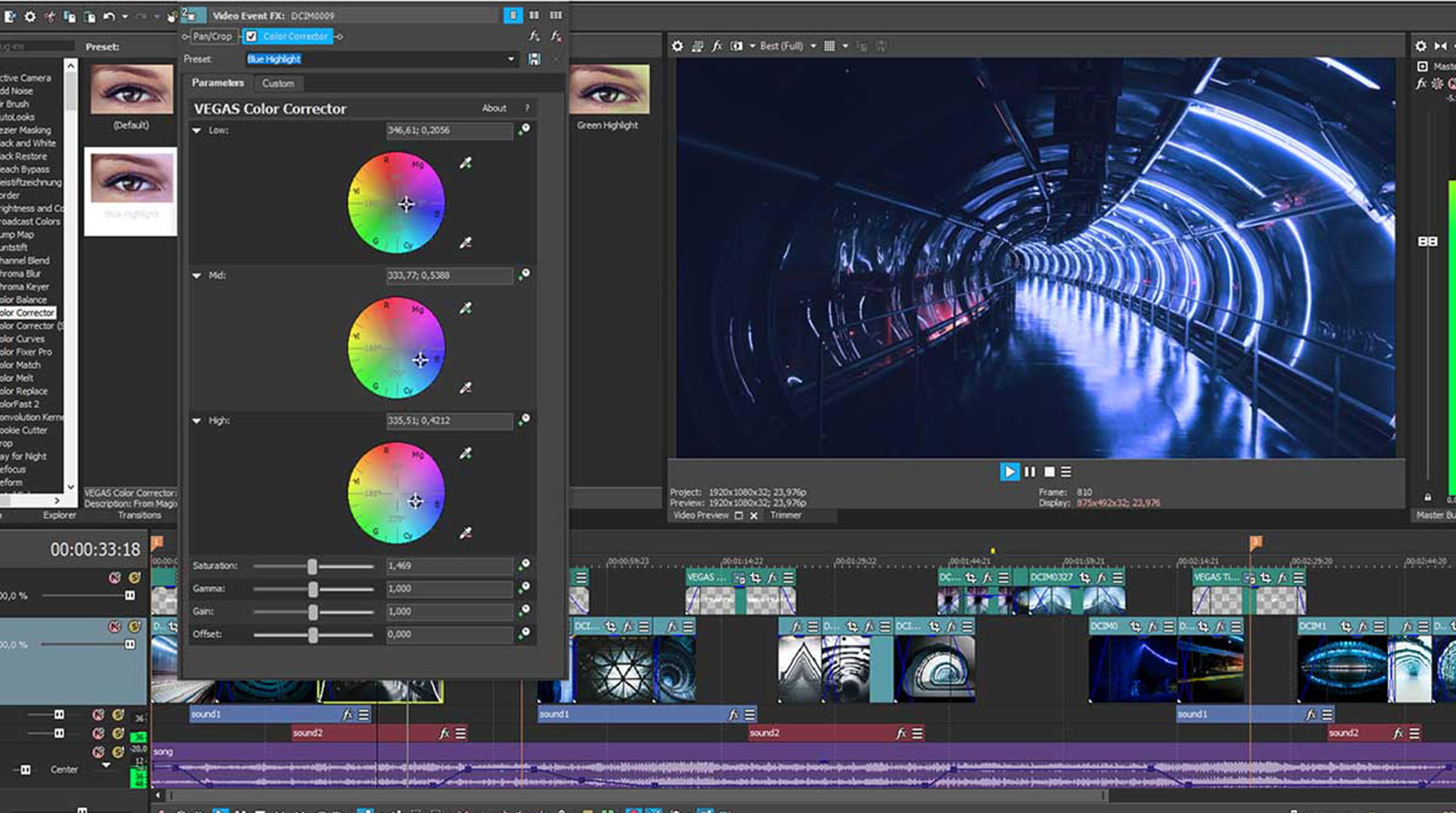1456x813 pixels.
Task: Open the Blue Highlight preset dropdown
Action: (x=511, y=59)
